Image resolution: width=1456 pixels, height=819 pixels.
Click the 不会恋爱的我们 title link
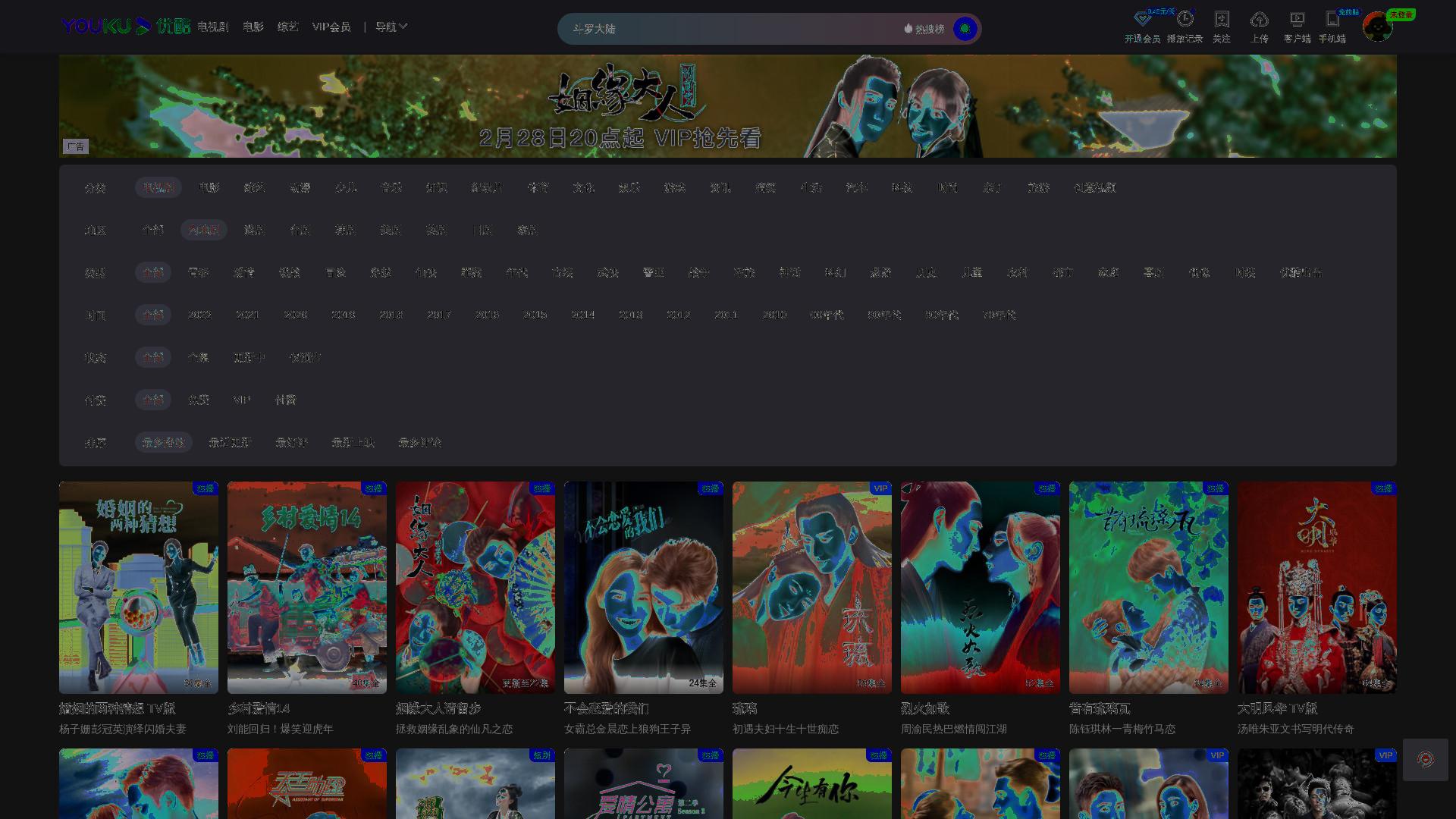point(607,708)
